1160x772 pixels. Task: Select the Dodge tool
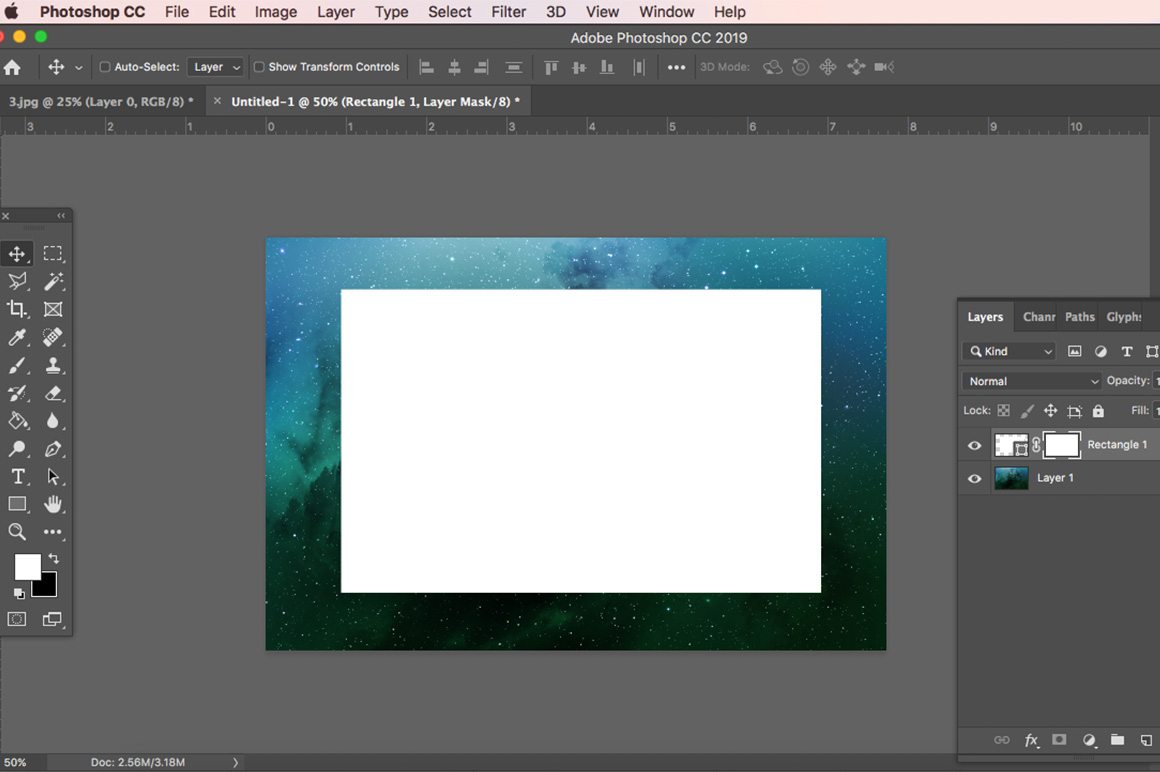click(17, 449)
